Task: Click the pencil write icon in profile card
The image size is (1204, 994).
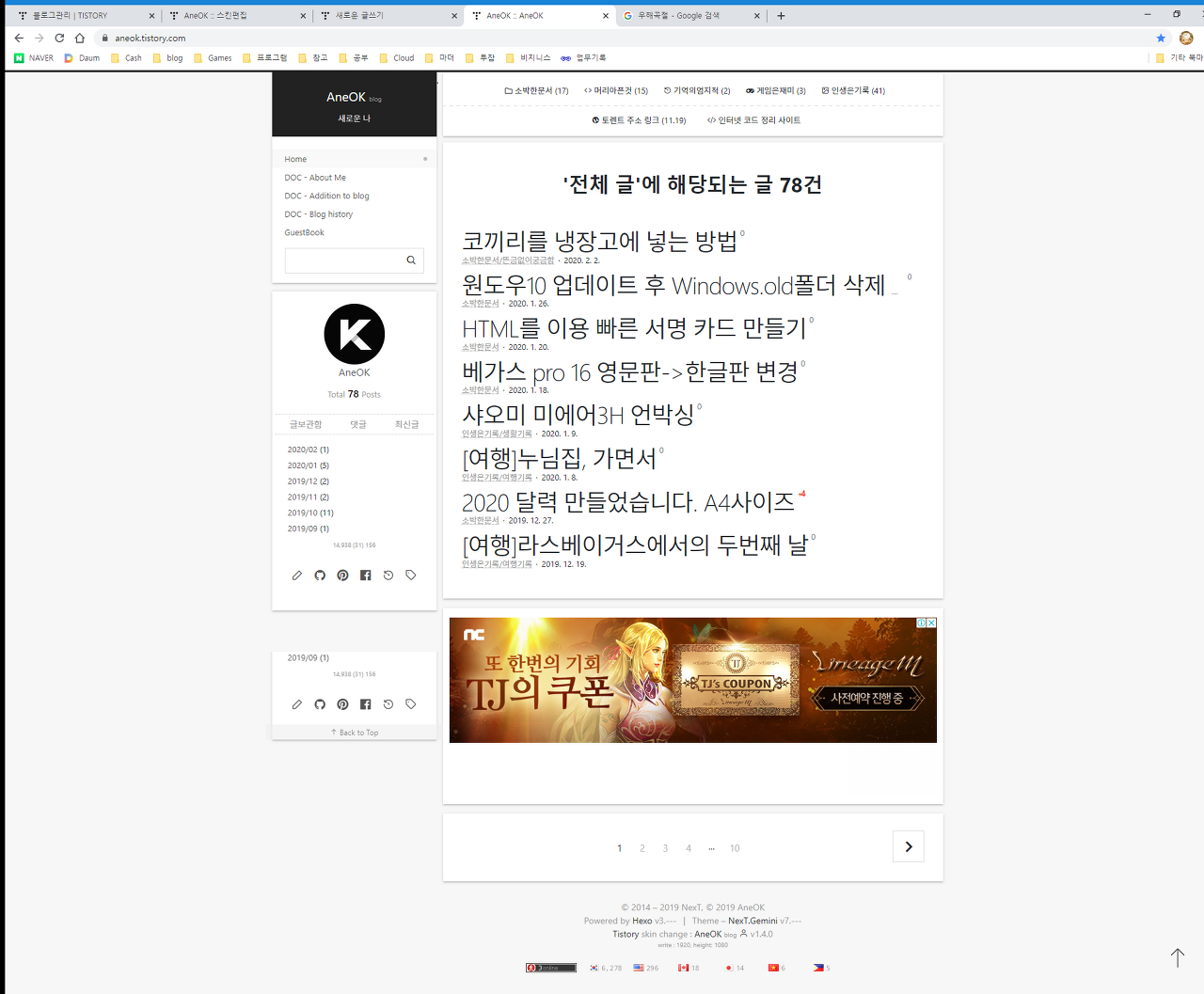Action: [297, 576]
